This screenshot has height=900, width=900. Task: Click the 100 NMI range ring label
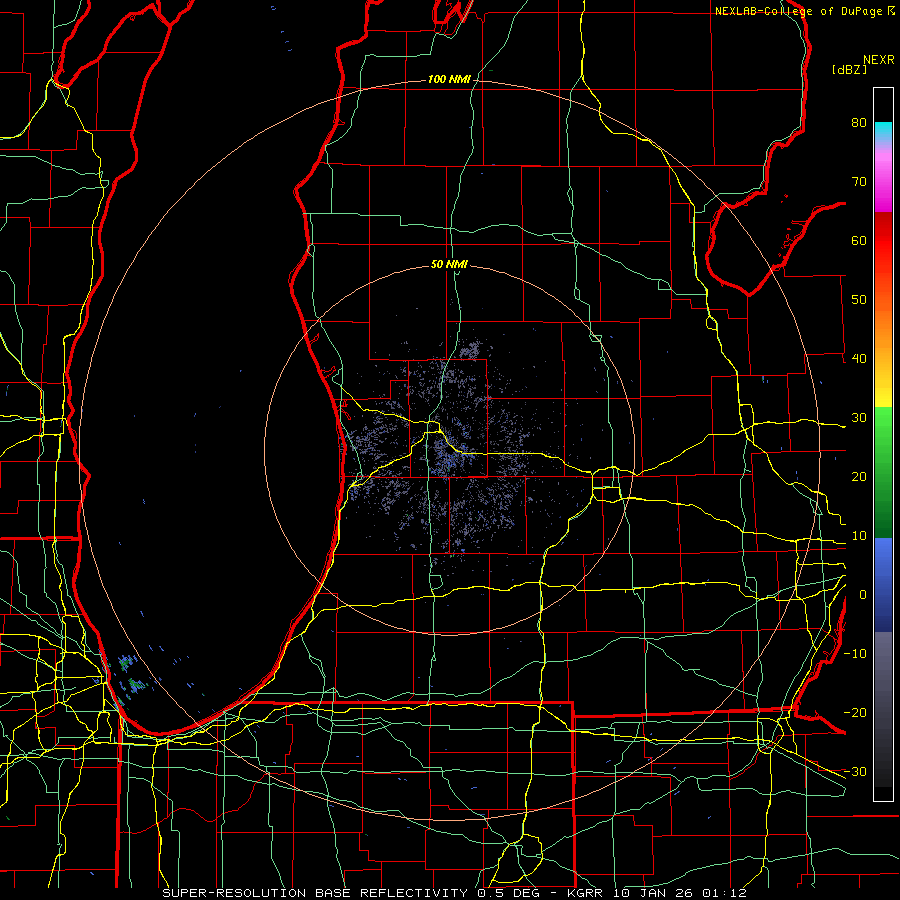click(448, 79)
